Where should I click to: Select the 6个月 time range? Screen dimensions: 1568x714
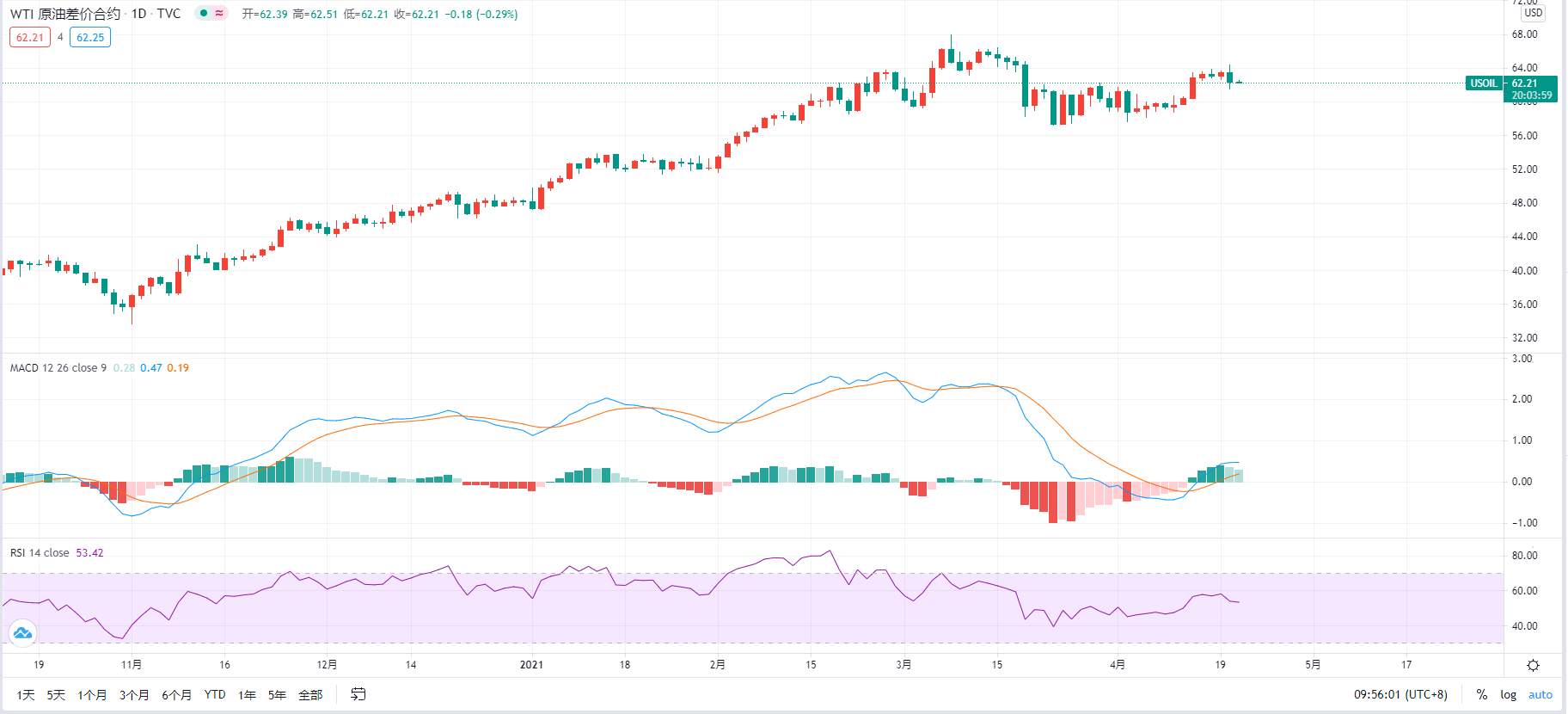tap(176, 694)
